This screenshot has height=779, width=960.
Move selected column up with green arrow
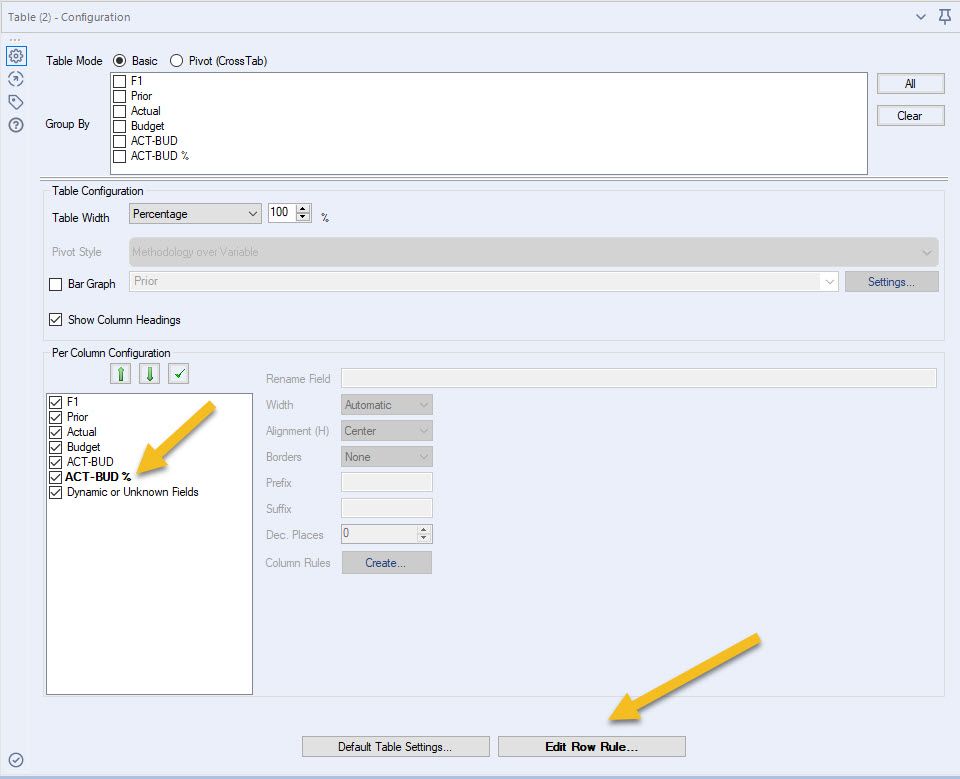coord(121,374)
